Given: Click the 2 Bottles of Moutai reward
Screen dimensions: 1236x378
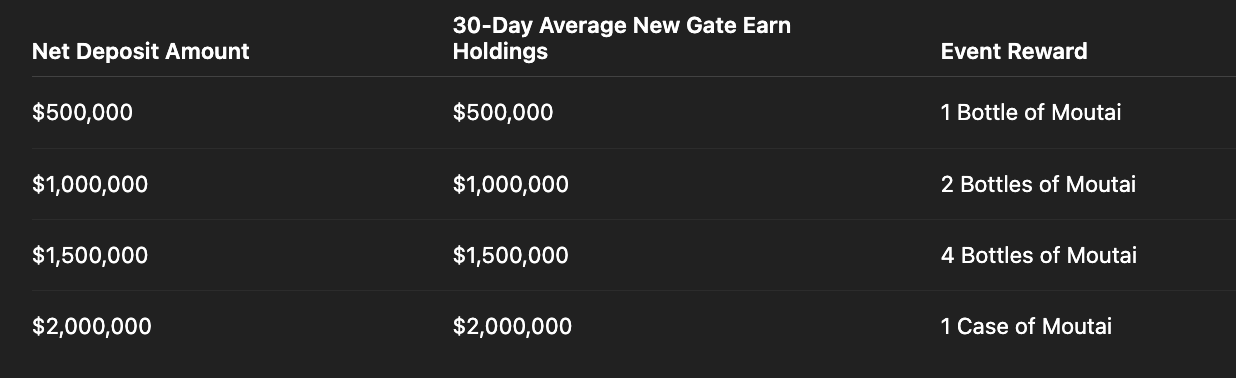Looking at the screenshot, I should point(1038,185).
